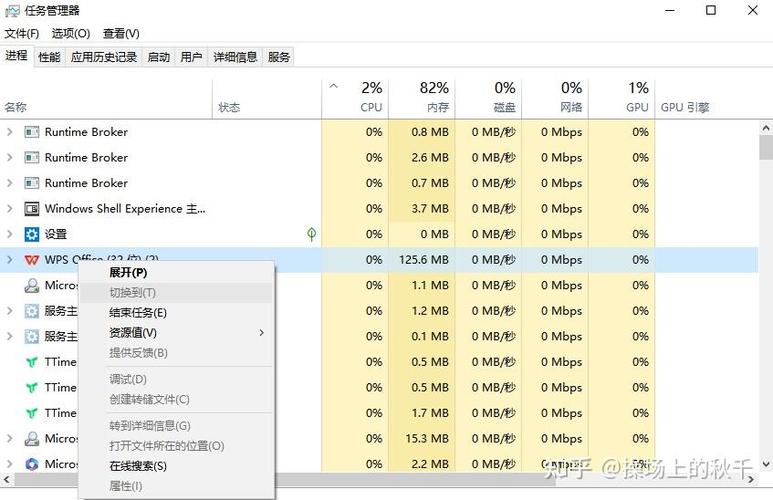The height and width of the screenshot is (500, 773).
Task: Click the Micros user icon with 15.3 MB
Action: click(32, 439)
